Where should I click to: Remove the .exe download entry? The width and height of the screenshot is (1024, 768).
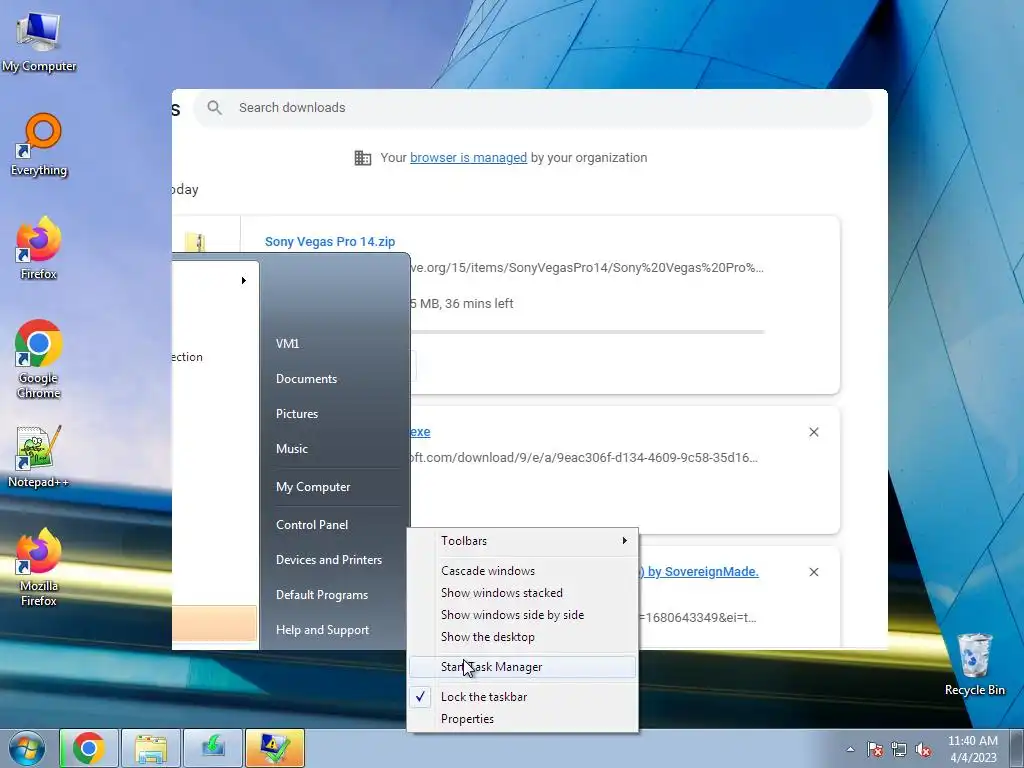tap(814, 432)
